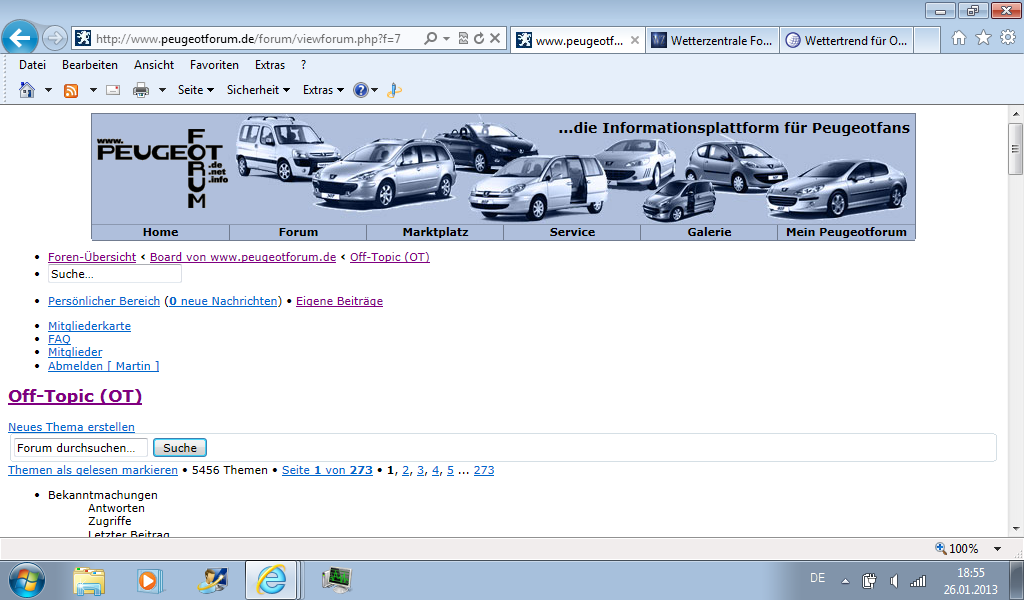Screen dimensions: 1024x600
Task: Click the refresh icon in address bar
Action: pos(479,39)
